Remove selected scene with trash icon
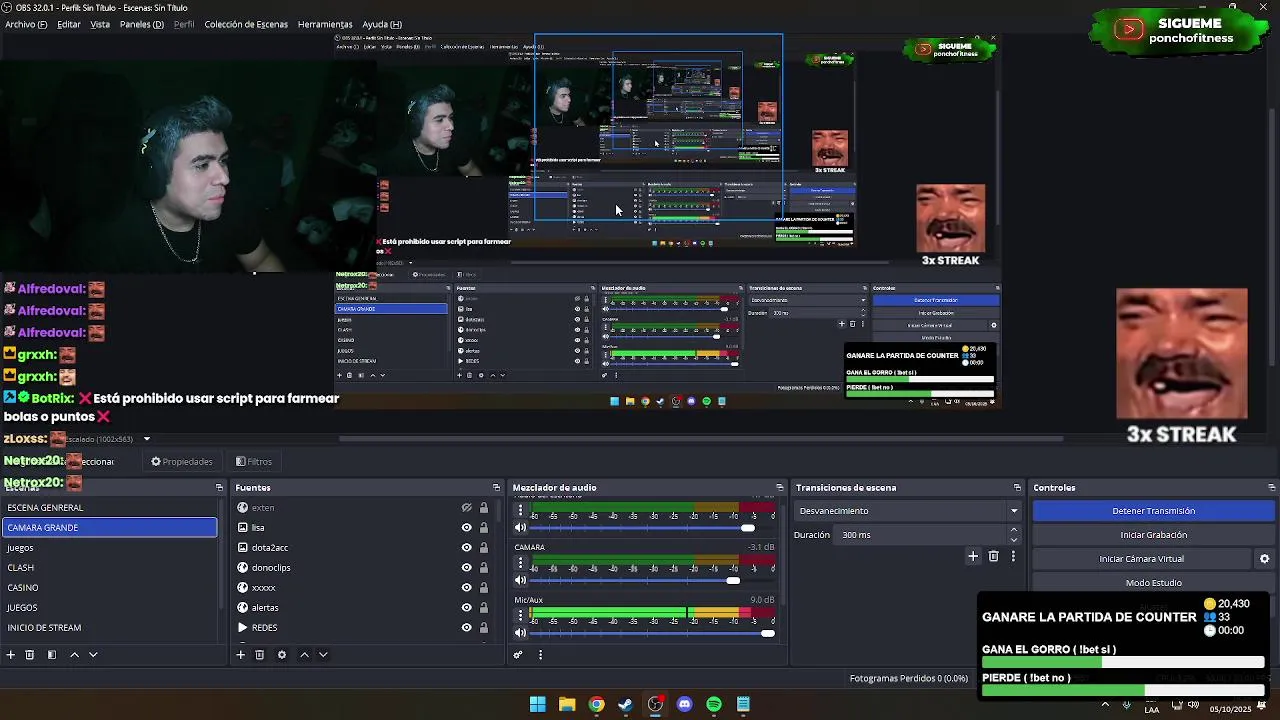 click(30, 655)
